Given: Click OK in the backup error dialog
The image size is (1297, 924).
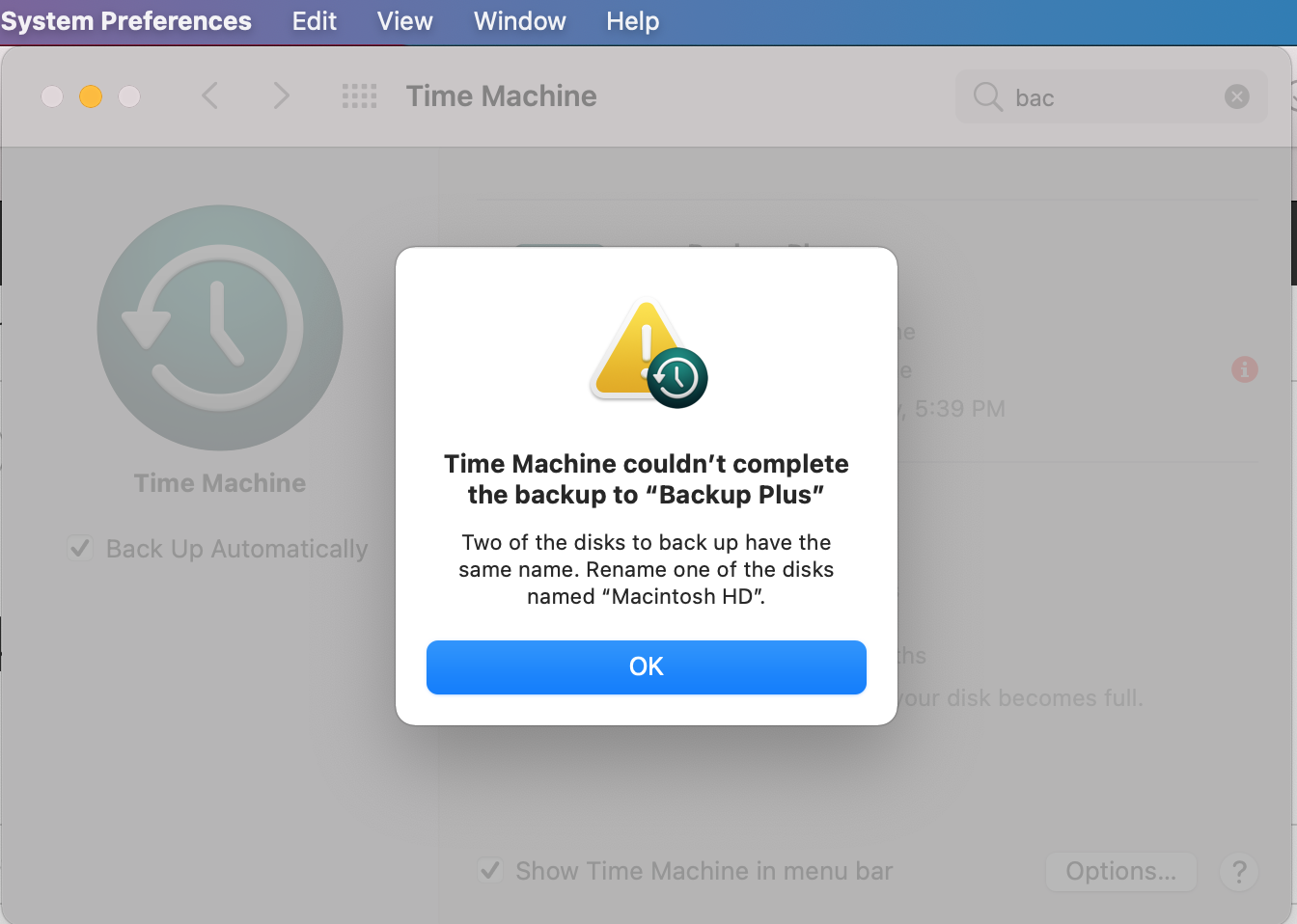Looking at the screenshot, I should [647, 666].
